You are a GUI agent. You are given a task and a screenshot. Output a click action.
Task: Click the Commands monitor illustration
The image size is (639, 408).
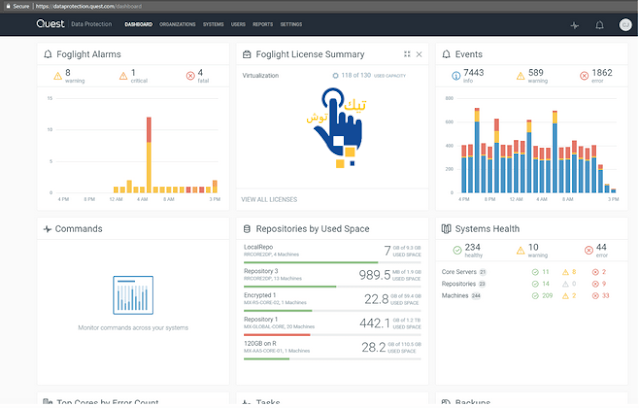click(133, 295)
